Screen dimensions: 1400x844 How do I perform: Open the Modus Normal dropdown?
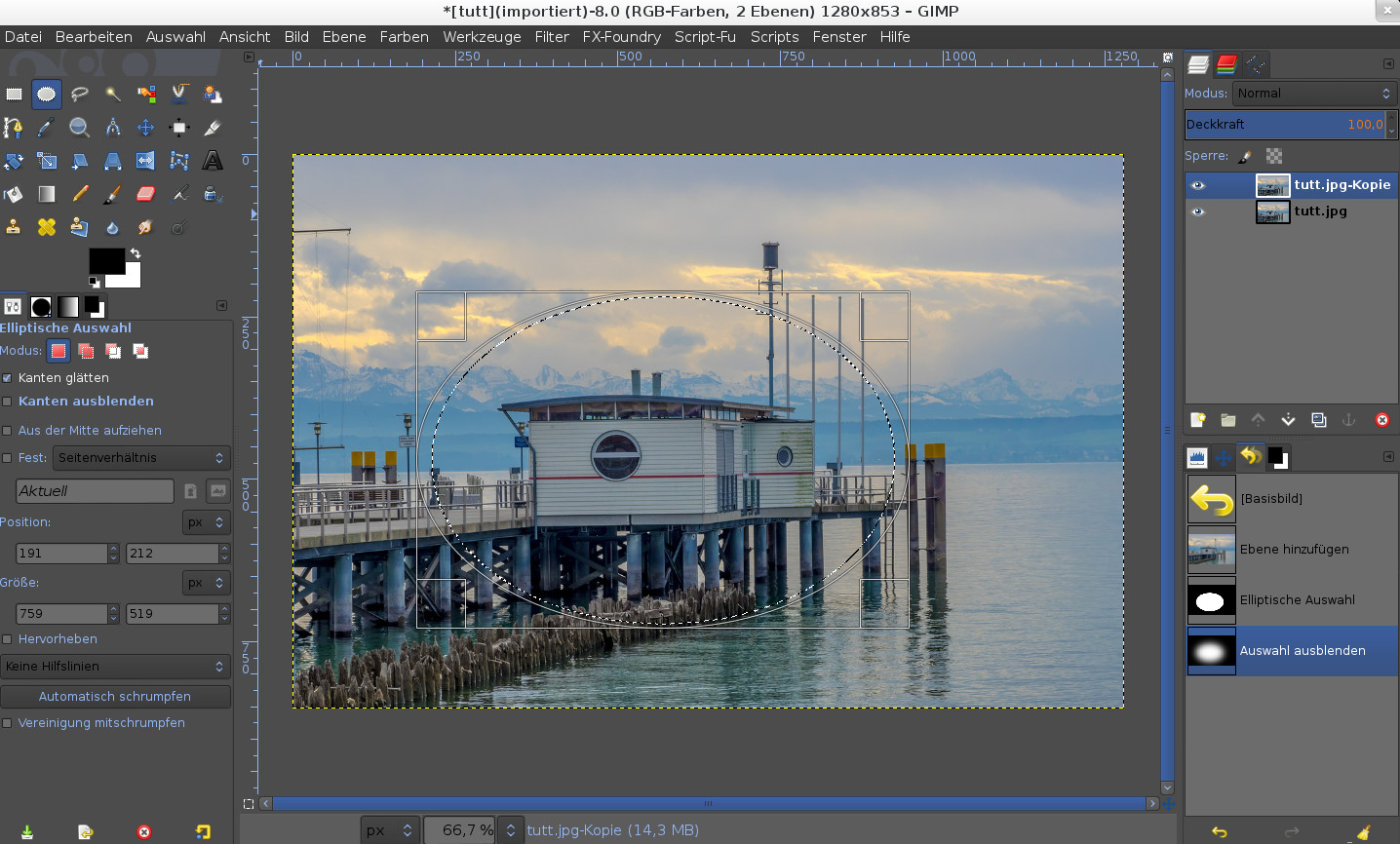(1313, 94)
